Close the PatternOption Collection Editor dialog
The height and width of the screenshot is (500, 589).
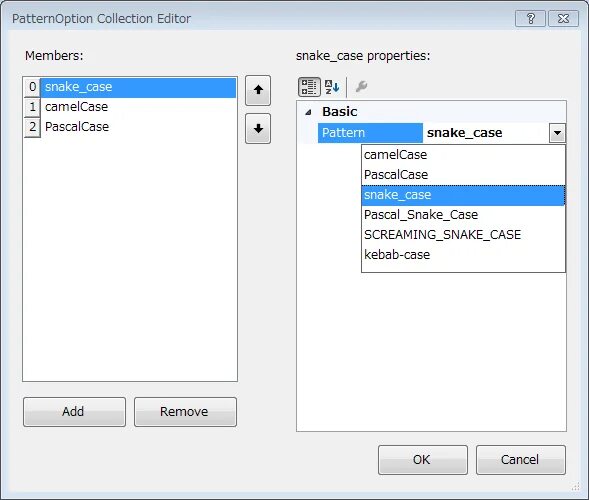(563, 18)
